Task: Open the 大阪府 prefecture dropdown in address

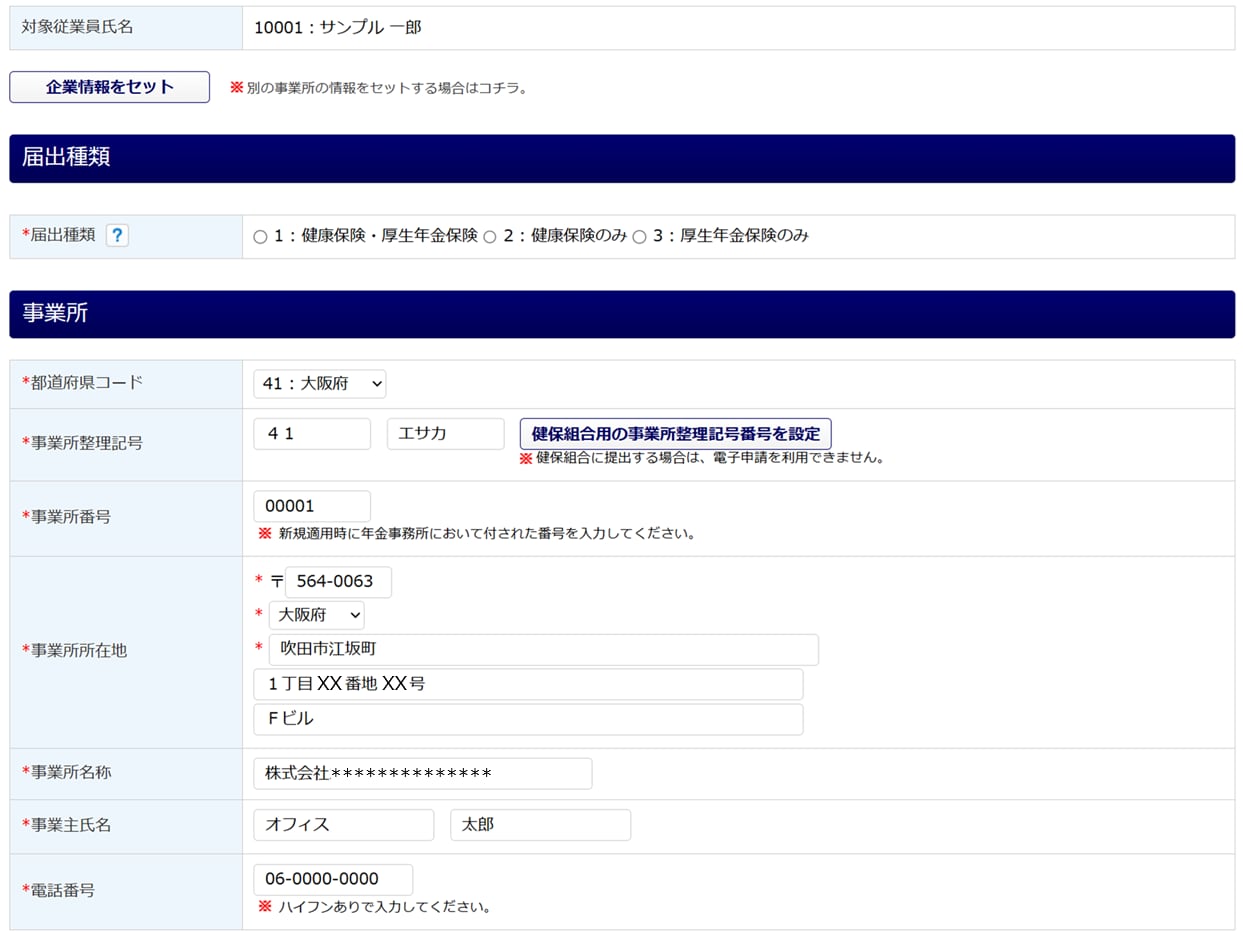Action: click(316, 615)
